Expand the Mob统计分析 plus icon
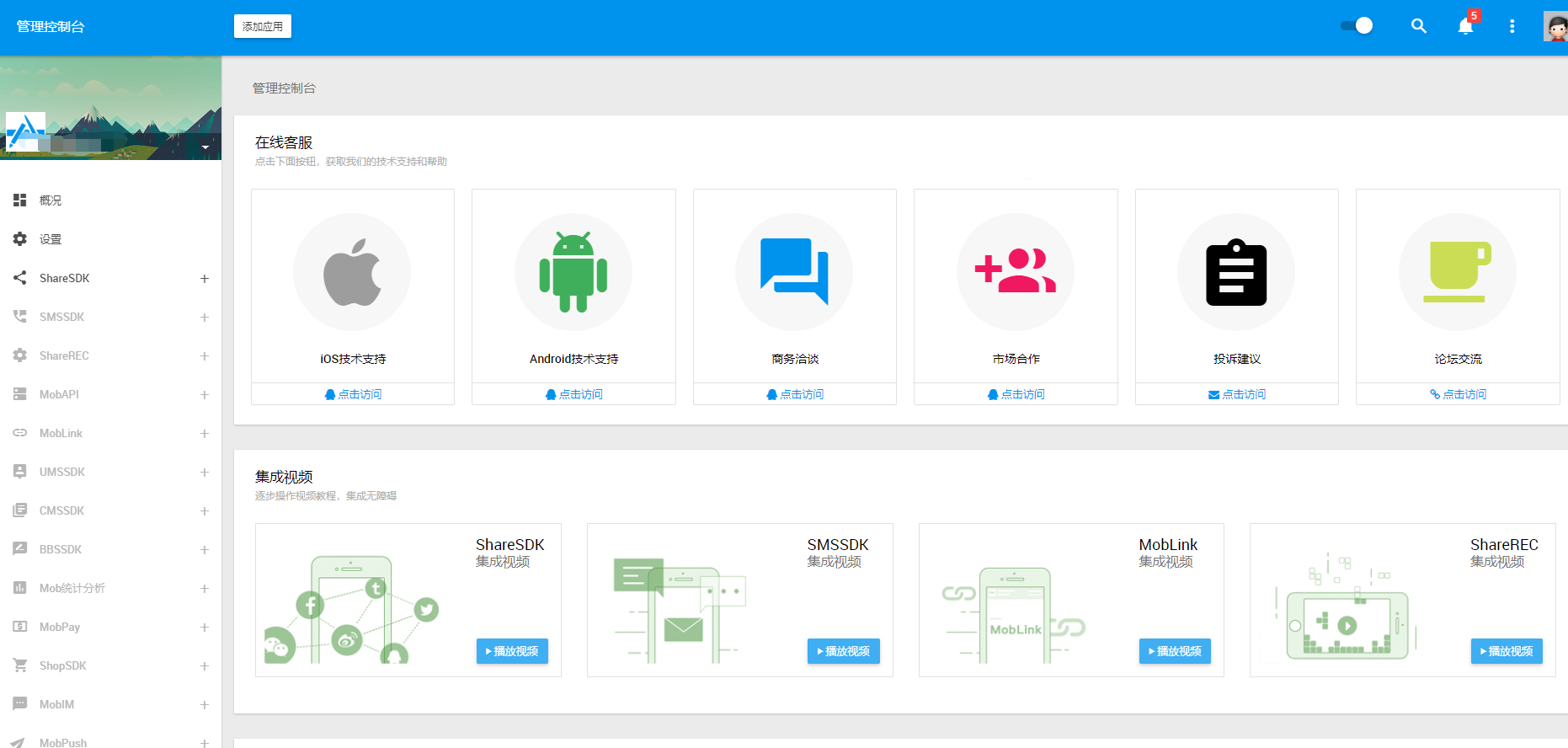This screenshot has height=748, width=1568. (204, 588)
